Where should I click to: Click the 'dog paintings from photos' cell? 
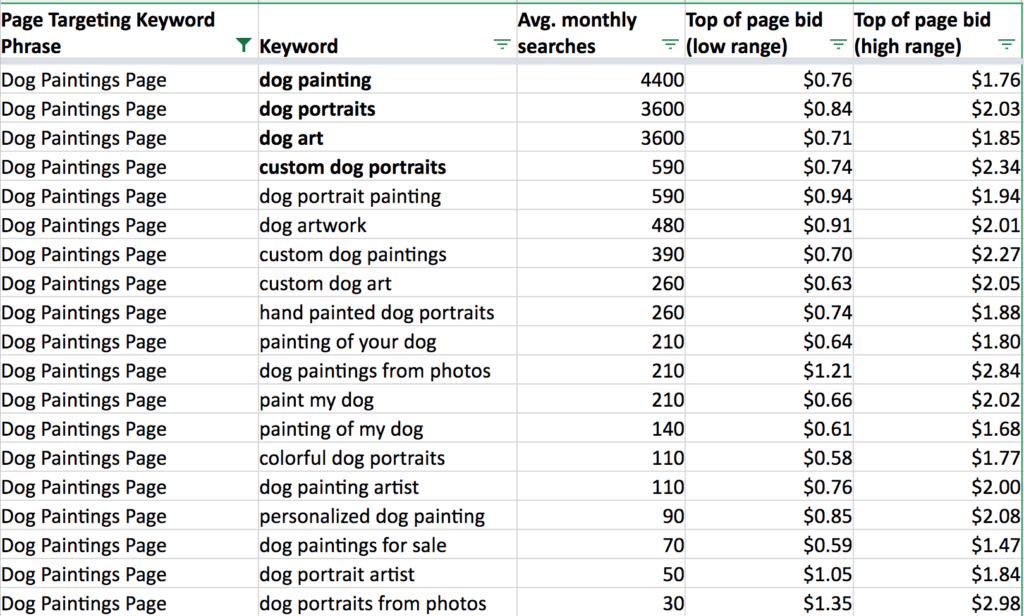[x=387, y=371]
